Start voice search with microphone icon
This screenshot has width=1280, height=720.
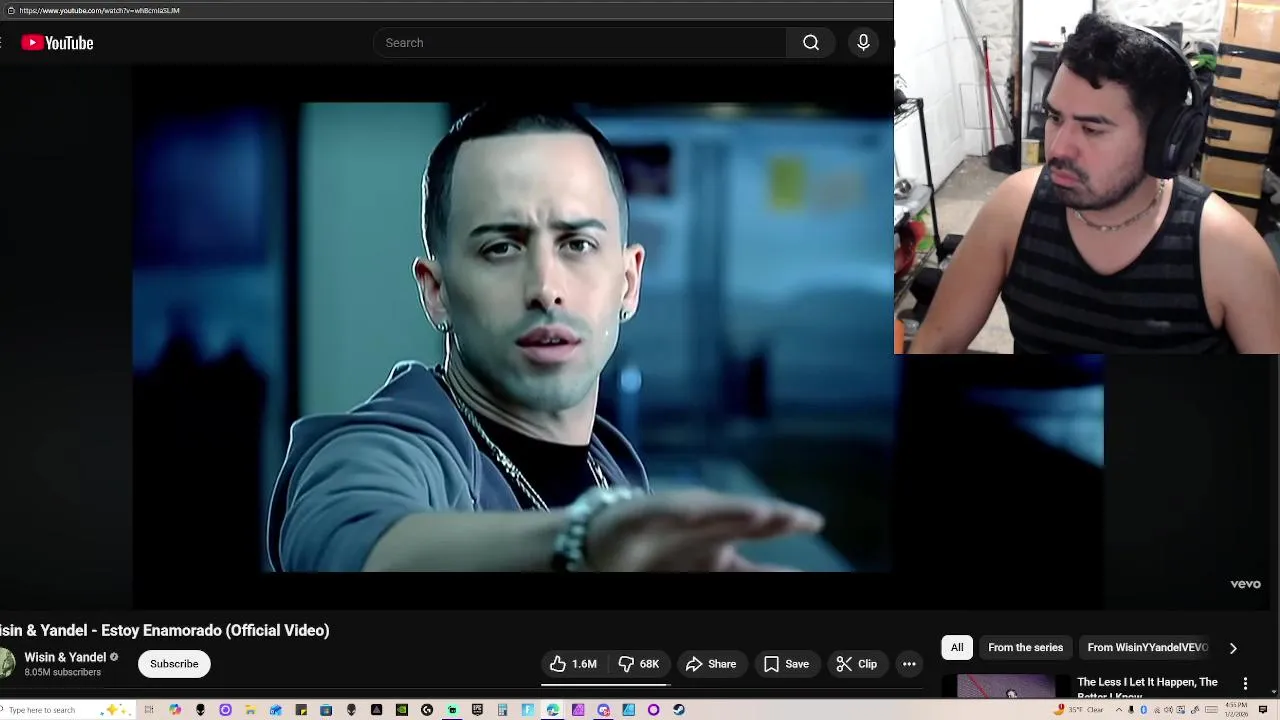pyautogui.click(x=863, y=43)
